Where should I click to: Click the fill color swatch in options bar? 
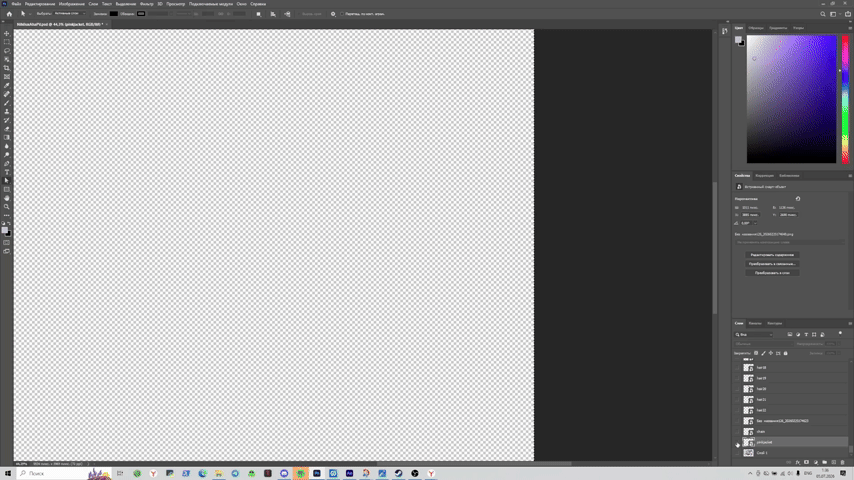click(113, 14)
